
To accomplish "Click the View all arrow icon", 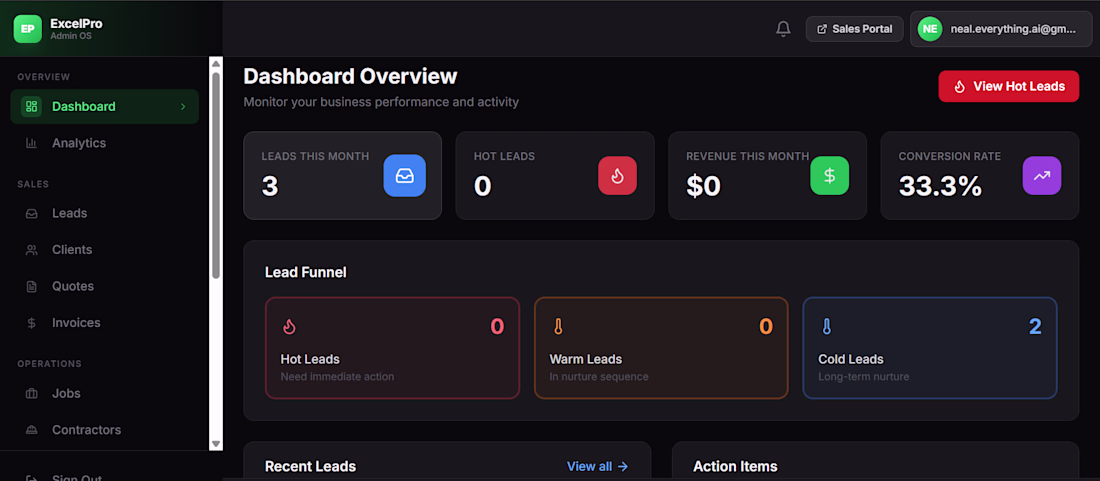I will click(622, 466).
